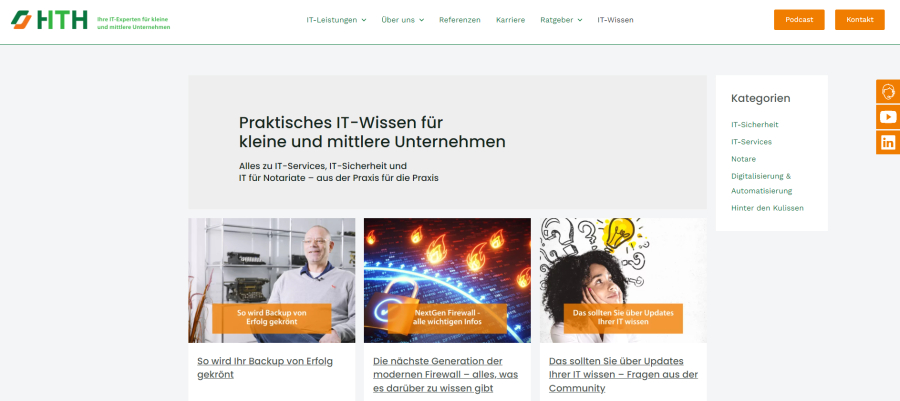Go to the Referenzen menu item
This screenshot has width=900, height=401.
pyautogui.click(x=459, y=20)
